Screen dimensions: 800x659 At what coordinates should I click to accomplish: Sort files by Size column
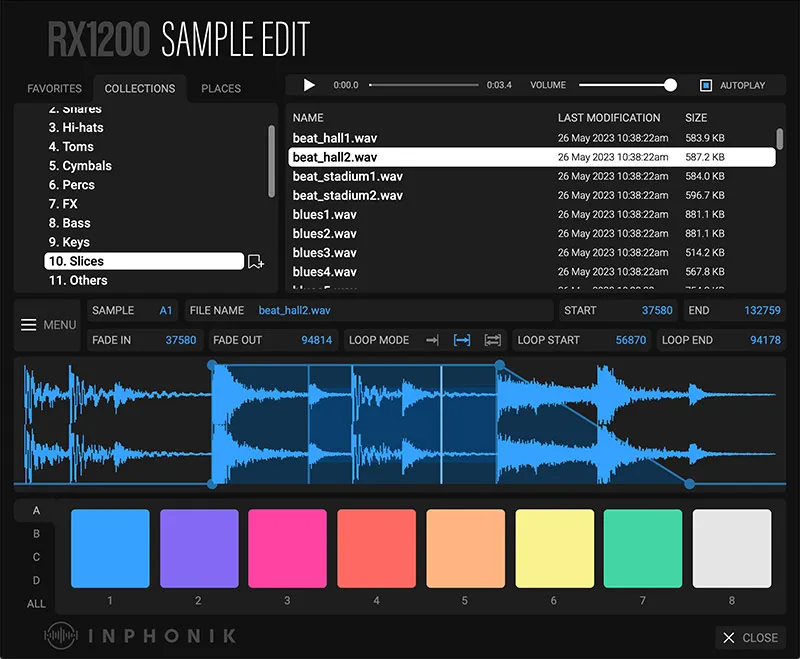696,118
